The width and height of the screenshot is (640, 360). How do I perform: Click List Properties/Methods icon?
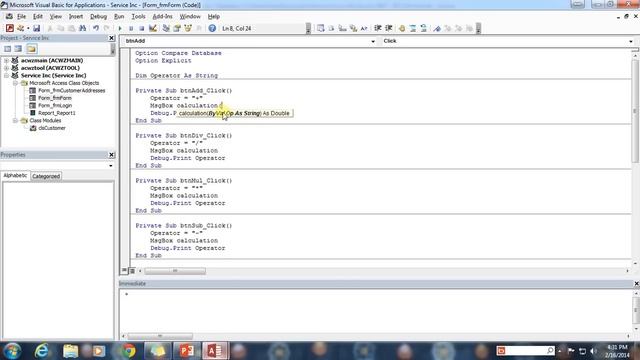tap(321, 28)
